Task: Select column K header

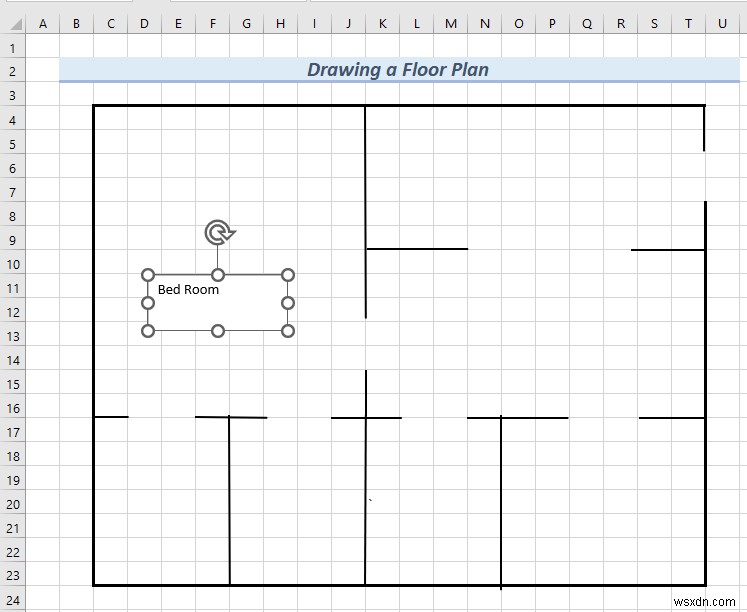Action: (x=383, y=24)
